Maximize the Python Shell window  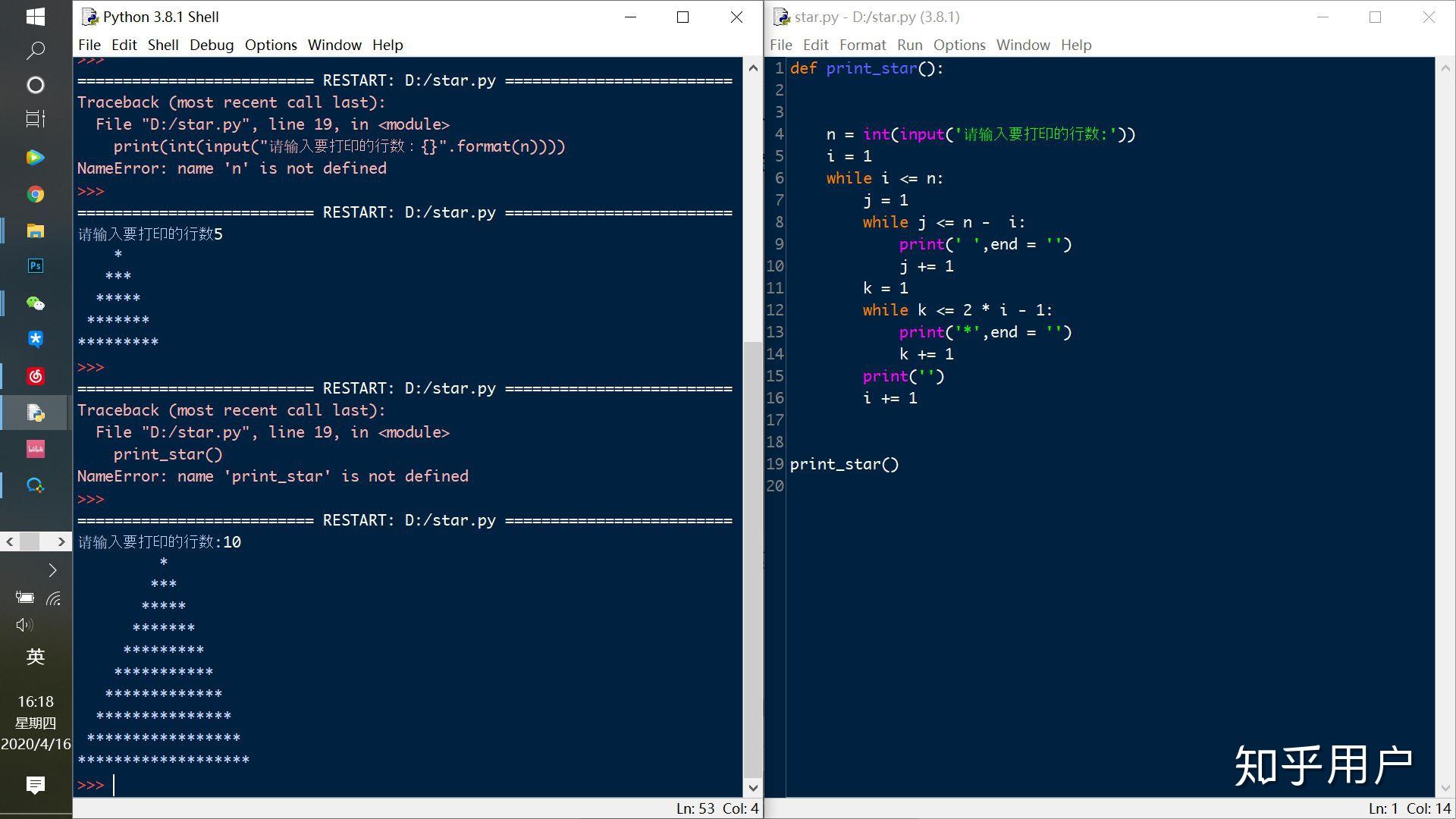[682, 17]
